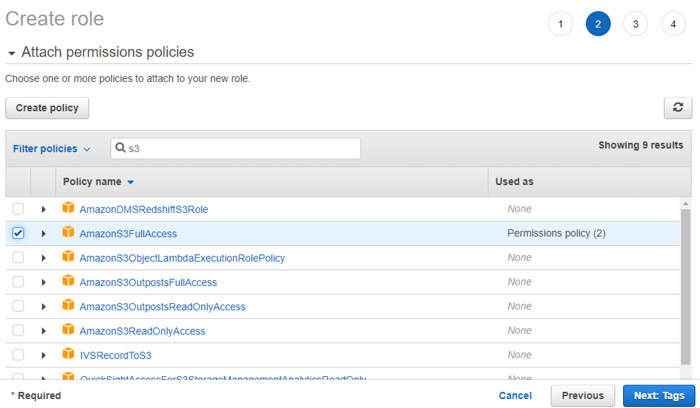Open the AmazonDMSRedshiftS3Role policy link
700x408 pixels.
[144, 209]
